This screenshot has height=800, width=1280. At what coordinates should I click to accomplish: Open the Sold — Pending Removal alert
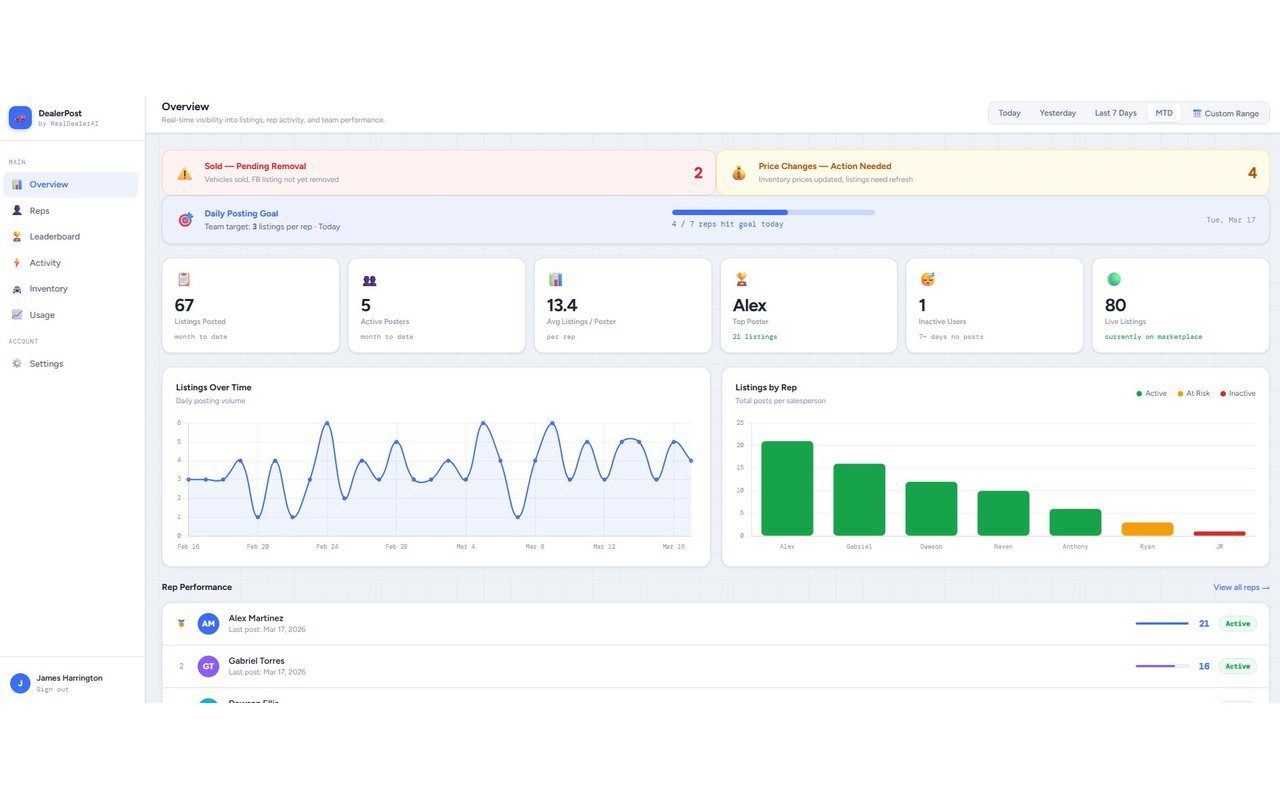tap(439, 172)
